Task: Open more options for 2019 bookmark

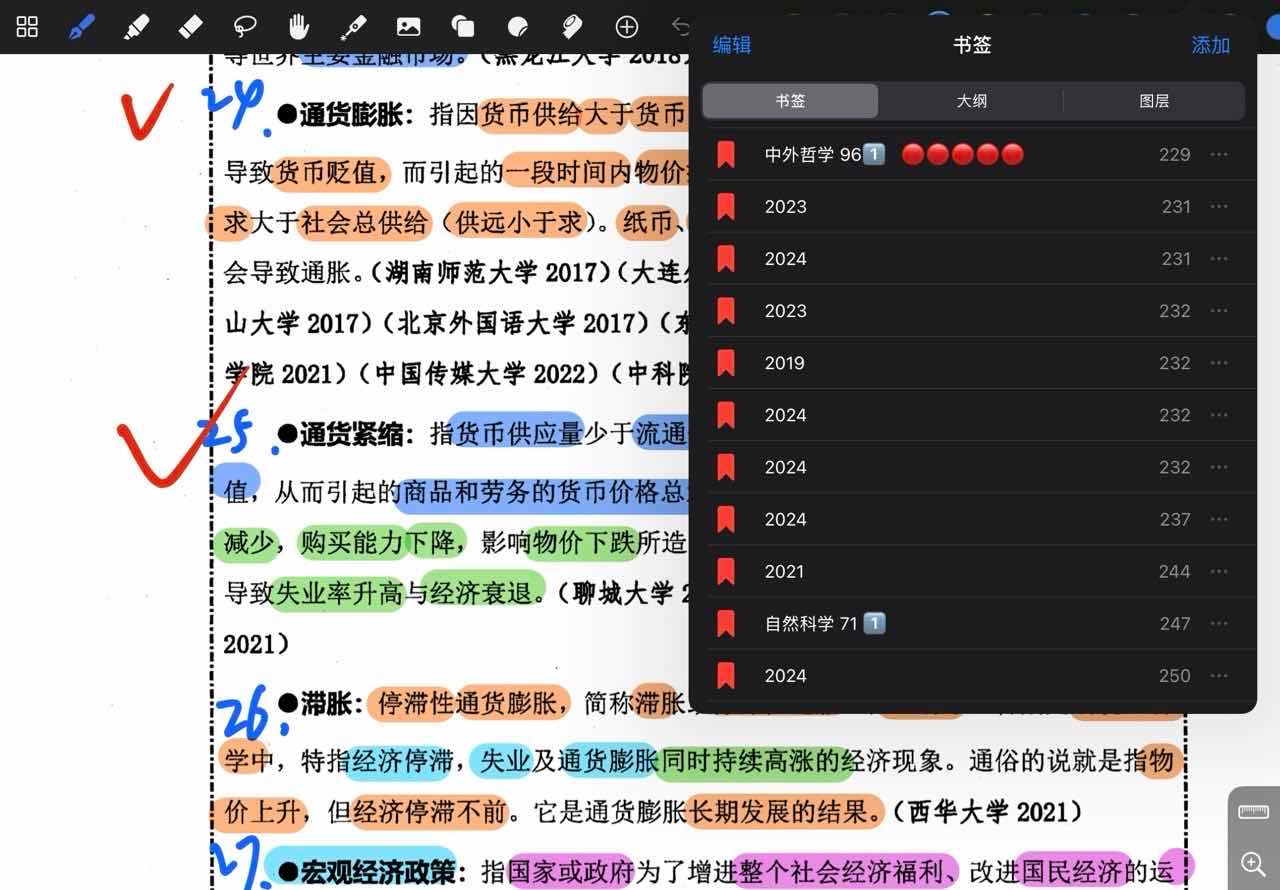Action: point(1218,363)
